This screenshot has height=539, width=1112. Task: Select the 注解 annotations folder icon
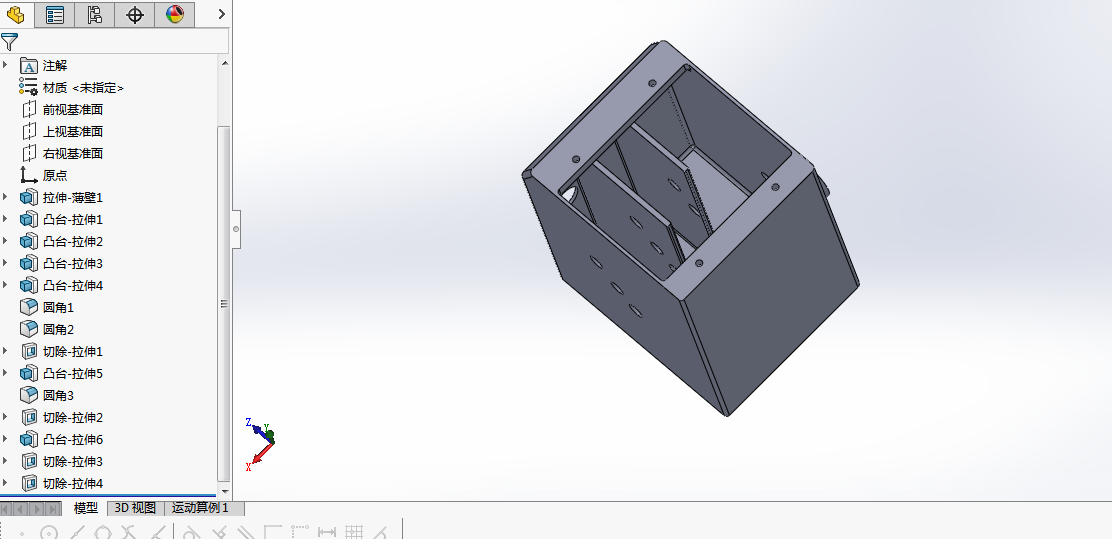click(28, 66)
